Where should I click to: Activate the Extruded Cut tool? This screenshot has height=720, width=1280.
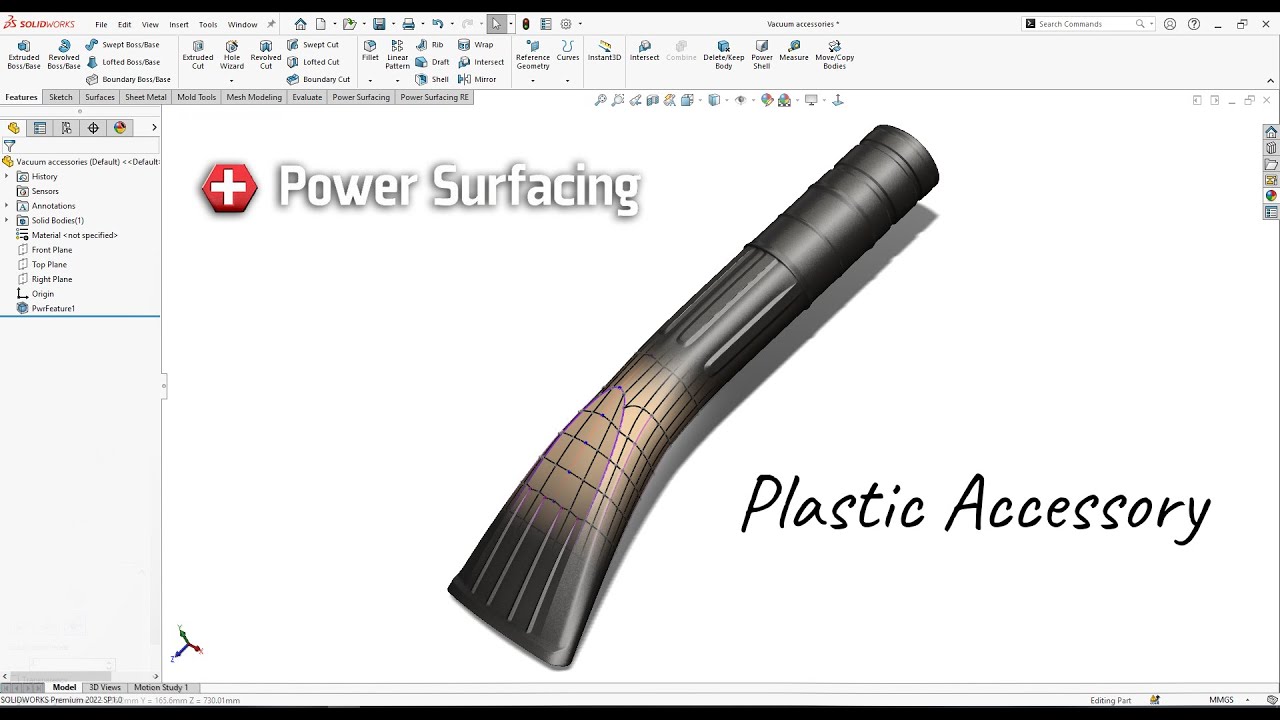(198, 54)
